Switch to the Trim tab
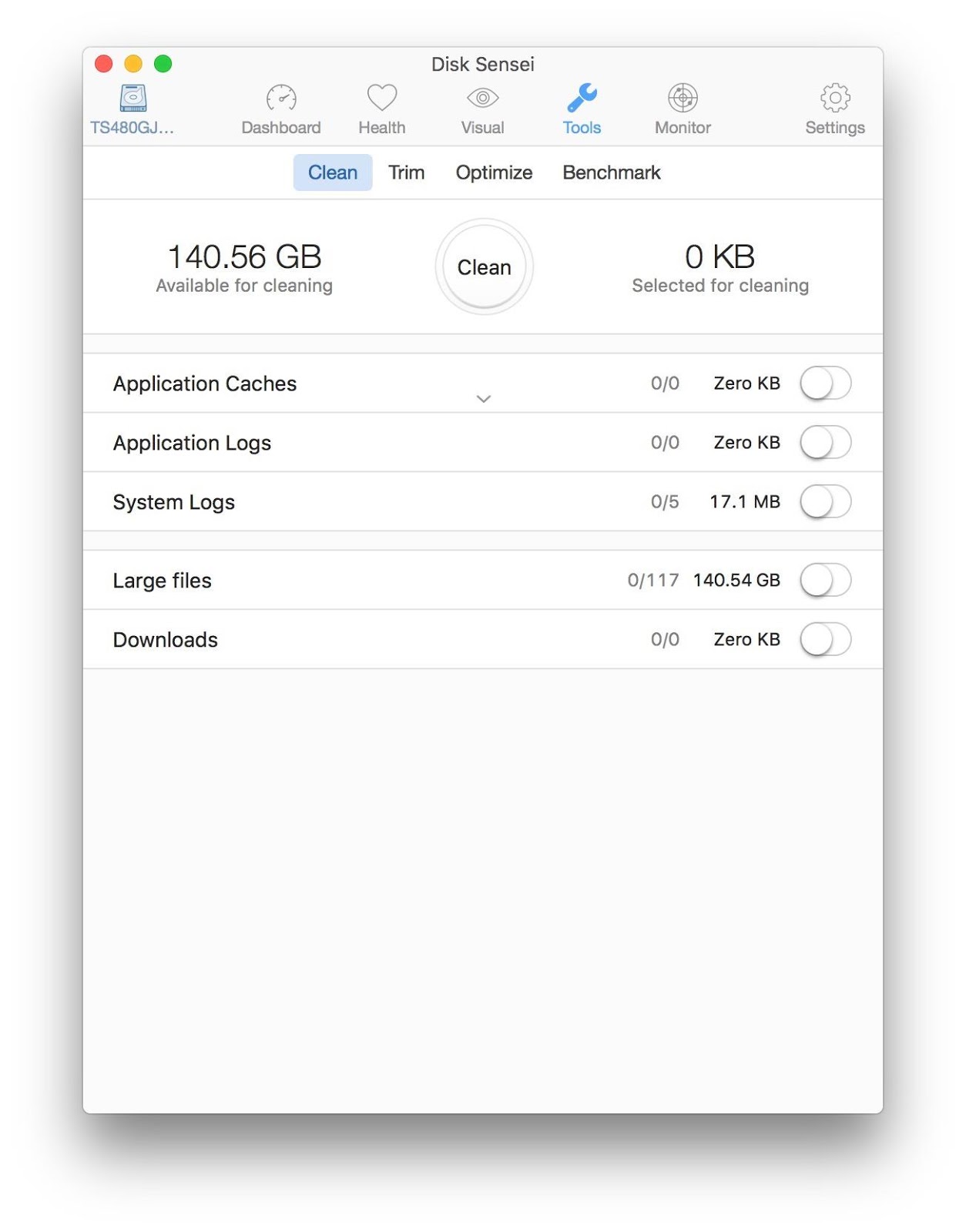Screen dimensions: 966x1232 406,172
